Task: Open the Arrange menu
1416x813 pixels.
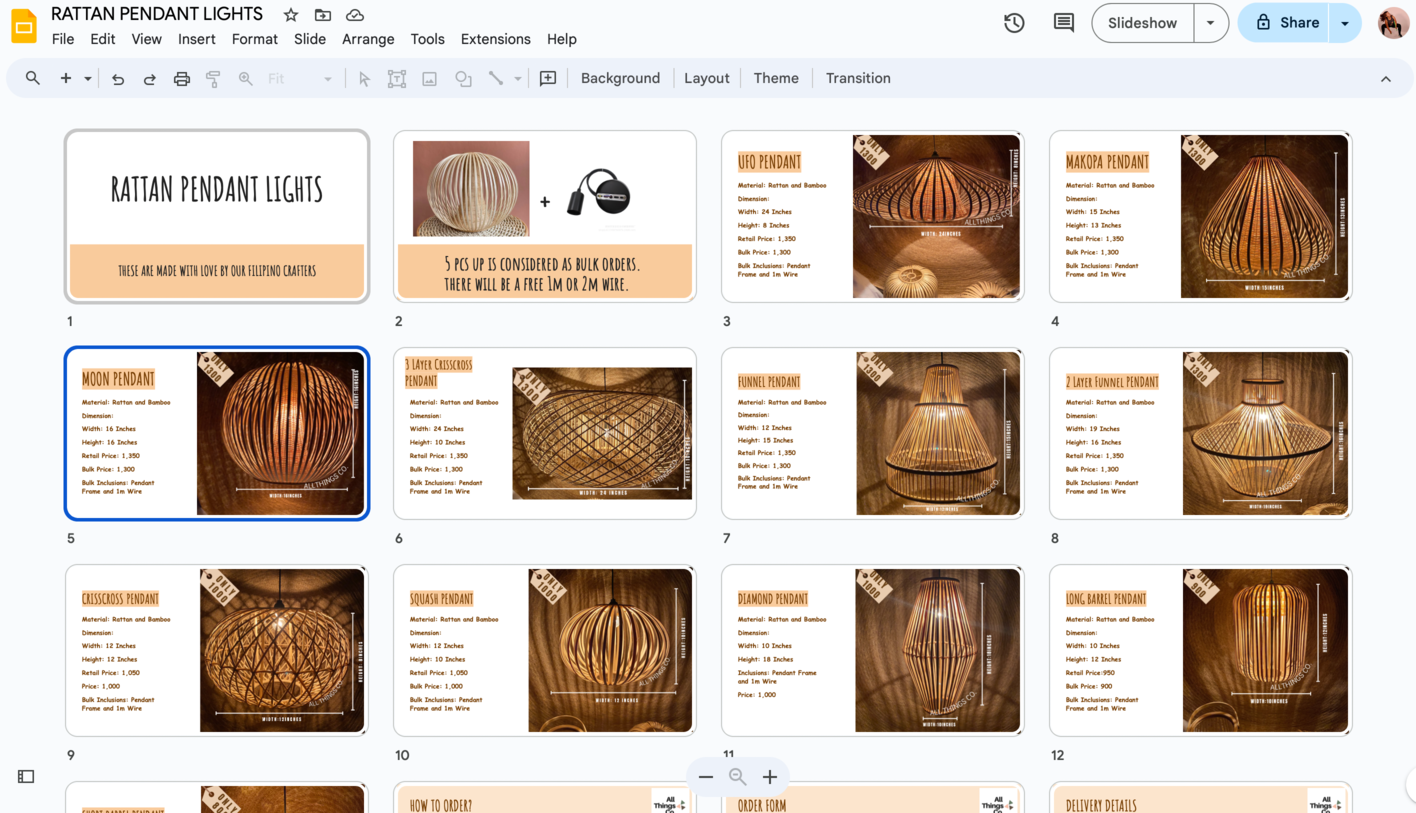Action: coord(368,39)
